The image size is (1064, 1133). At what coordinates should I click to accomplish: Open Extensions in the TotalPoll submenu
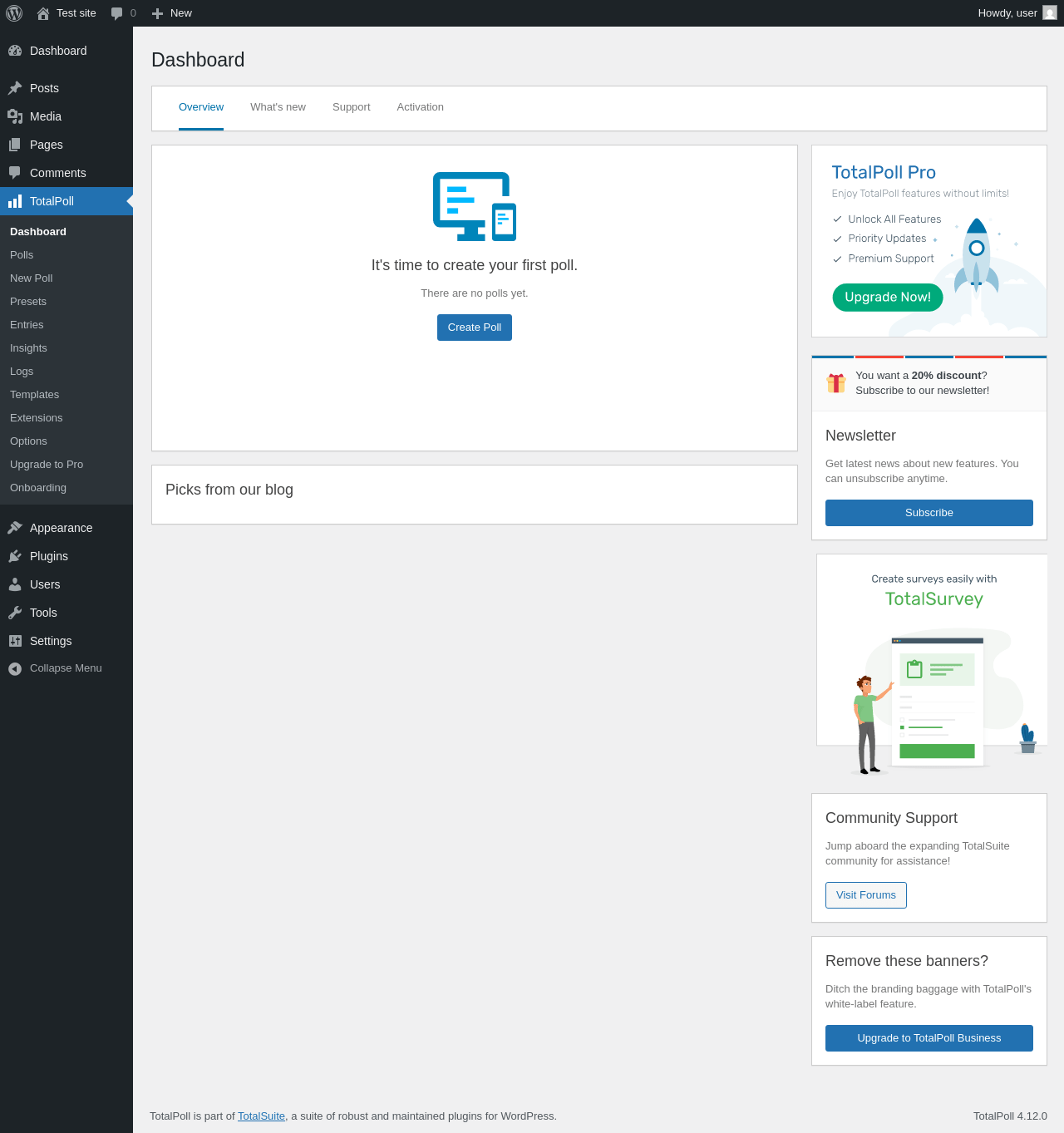[66, 418]
